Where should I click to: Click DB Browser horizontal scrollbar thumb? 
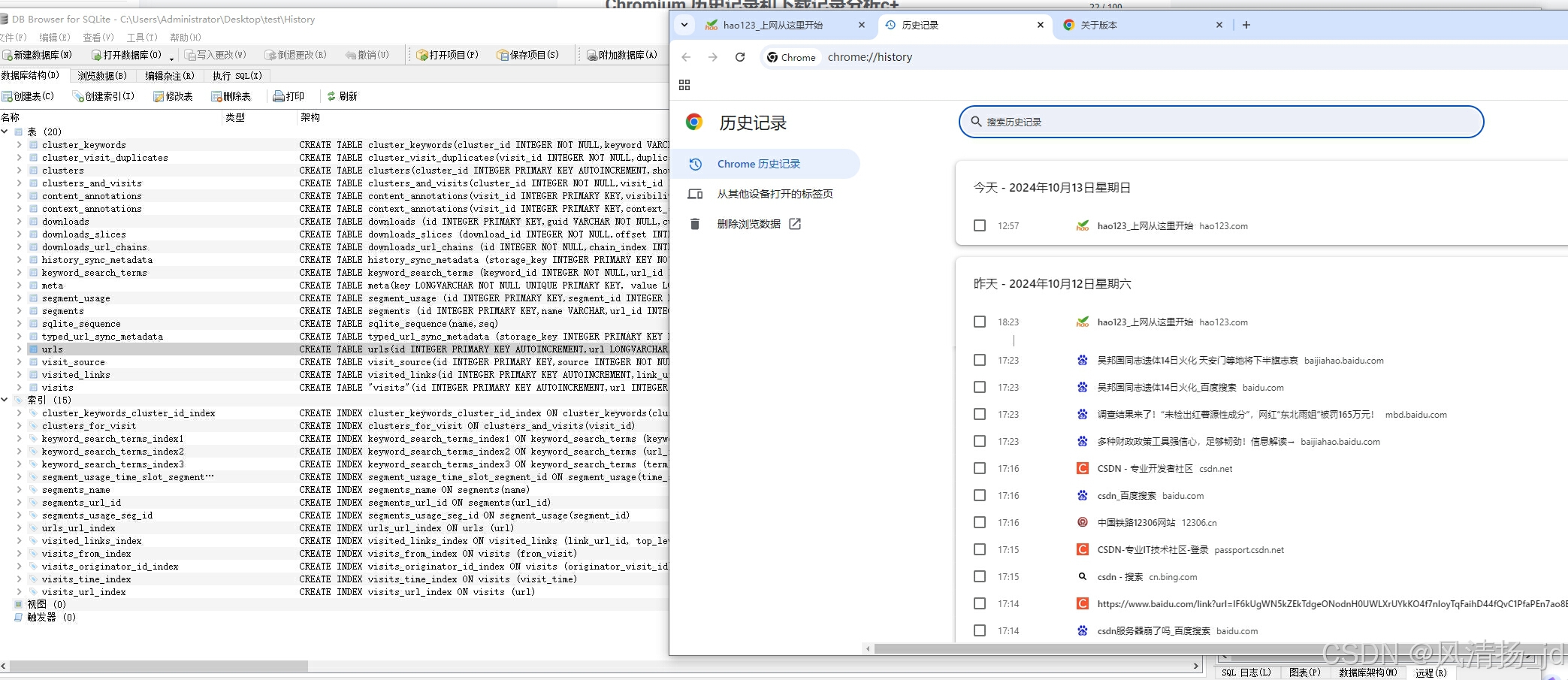click(x=159, y=666)
